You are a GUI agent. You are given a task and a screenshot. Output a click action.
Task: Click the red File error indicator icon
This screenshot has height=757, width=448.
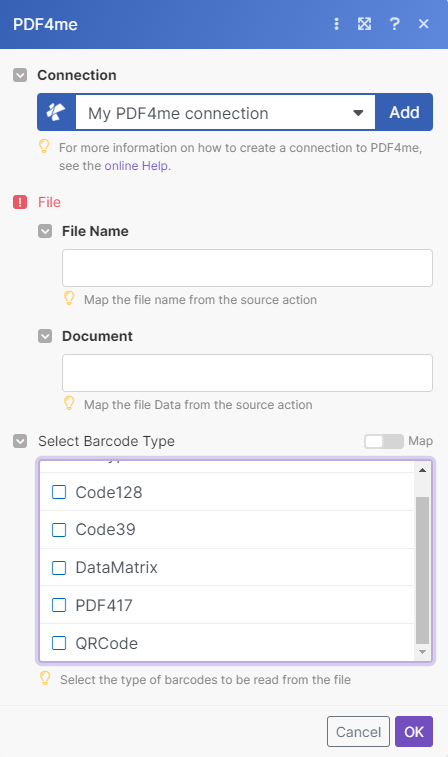pos(20,202)
